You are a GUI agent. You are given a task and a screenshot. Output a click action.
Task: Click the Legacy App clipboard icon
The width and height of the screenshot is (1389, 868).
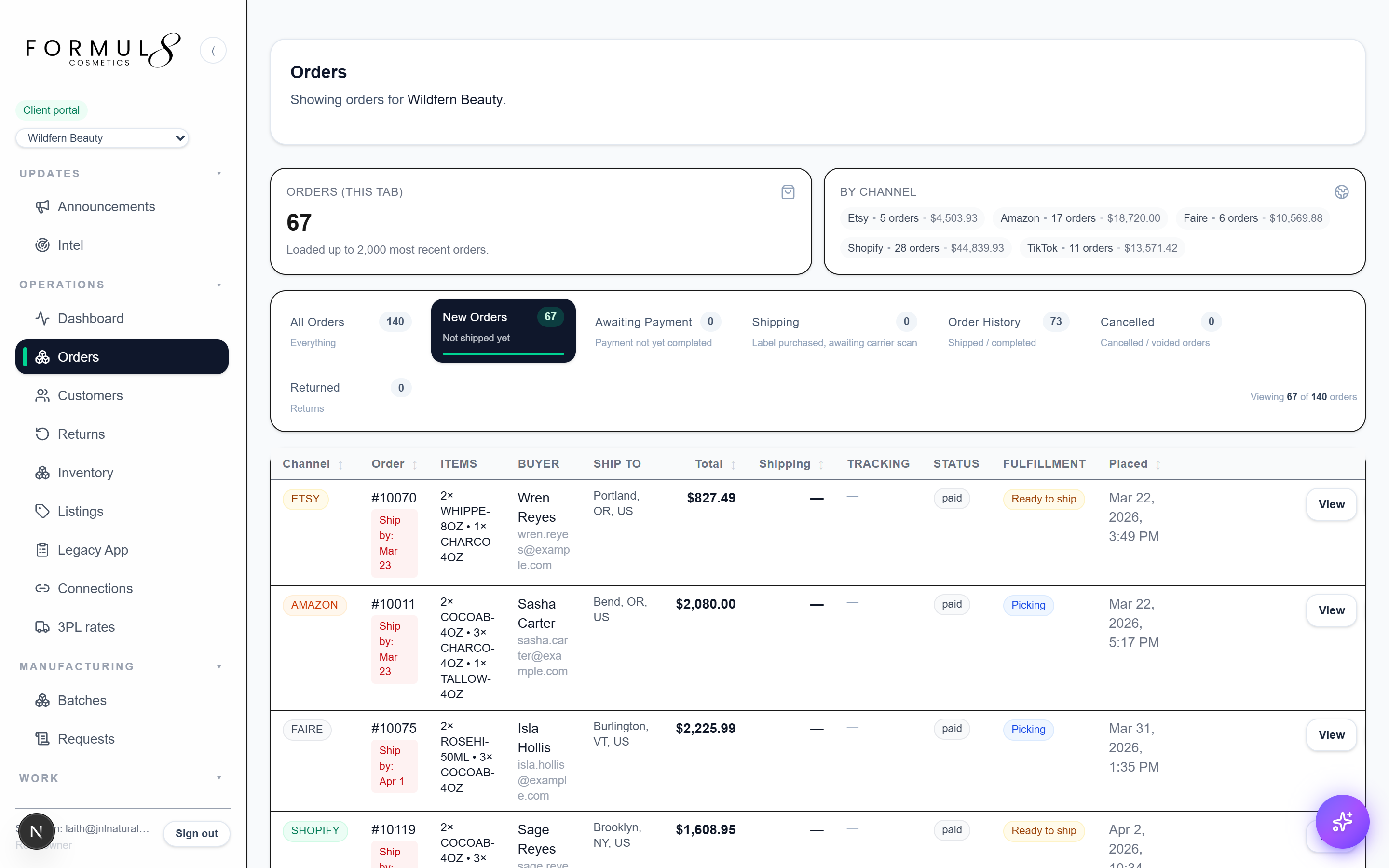[x=42, y=550]
